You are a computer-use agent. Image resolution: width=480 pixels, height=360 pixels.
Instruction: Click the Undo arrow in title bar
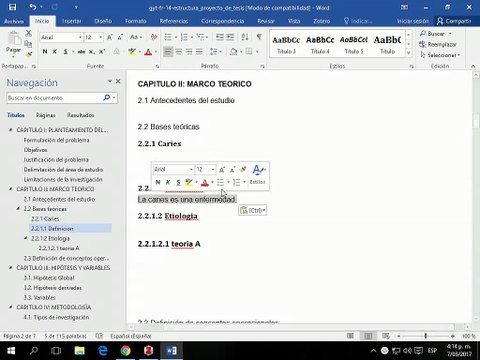(33, 7)
